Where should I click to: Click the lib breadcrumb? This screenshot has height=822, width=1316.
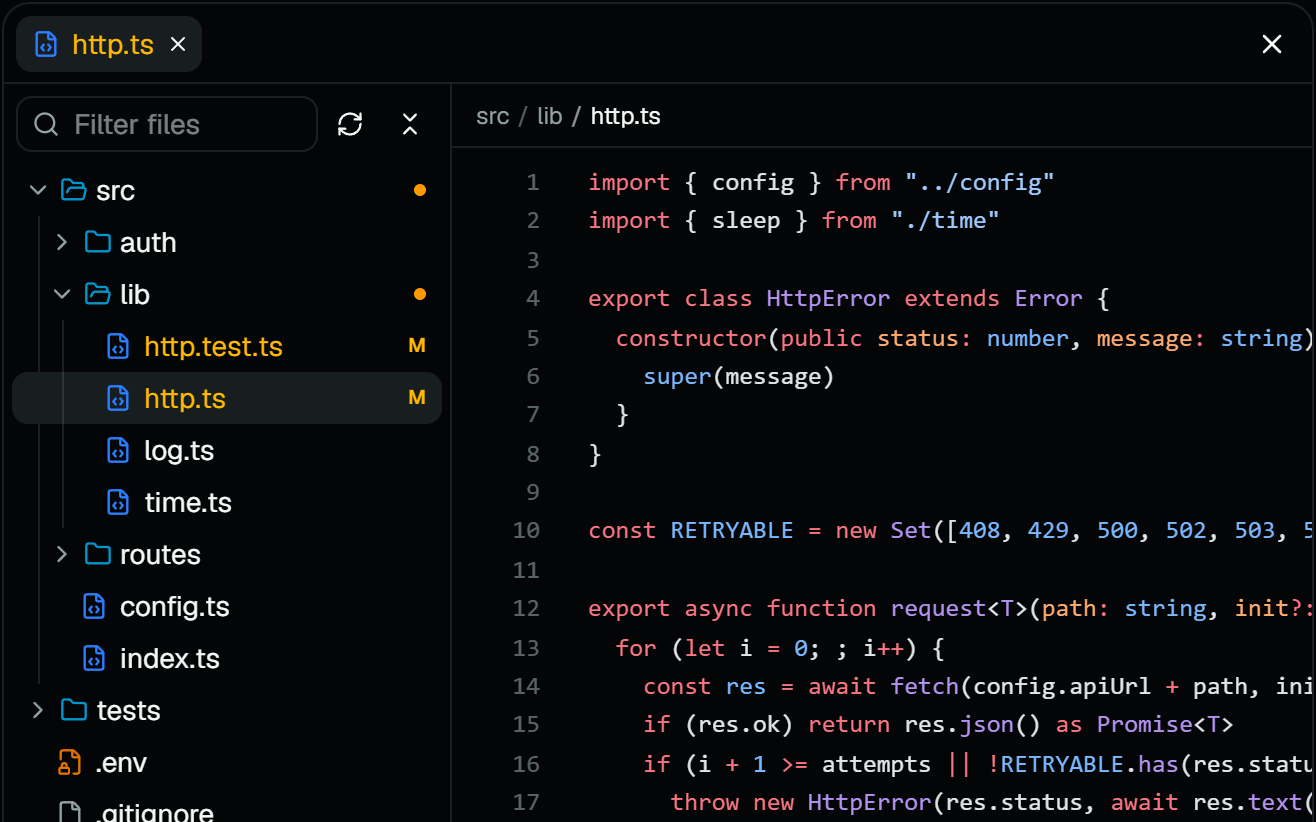click(550, 116)
